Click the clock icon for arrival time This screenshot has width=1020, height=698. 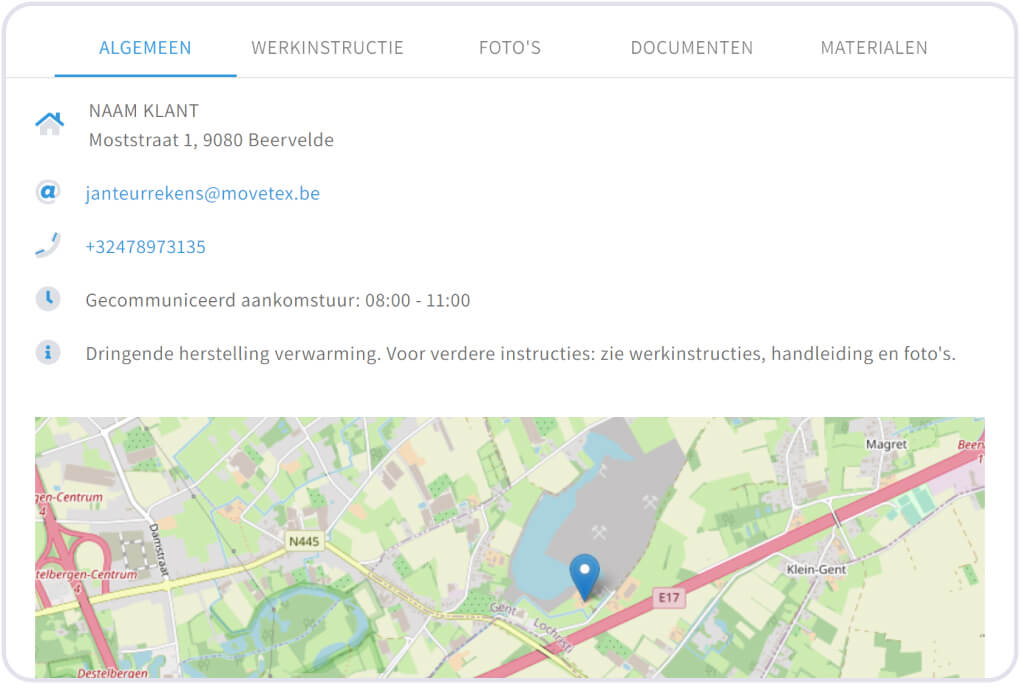pos(48,299)
